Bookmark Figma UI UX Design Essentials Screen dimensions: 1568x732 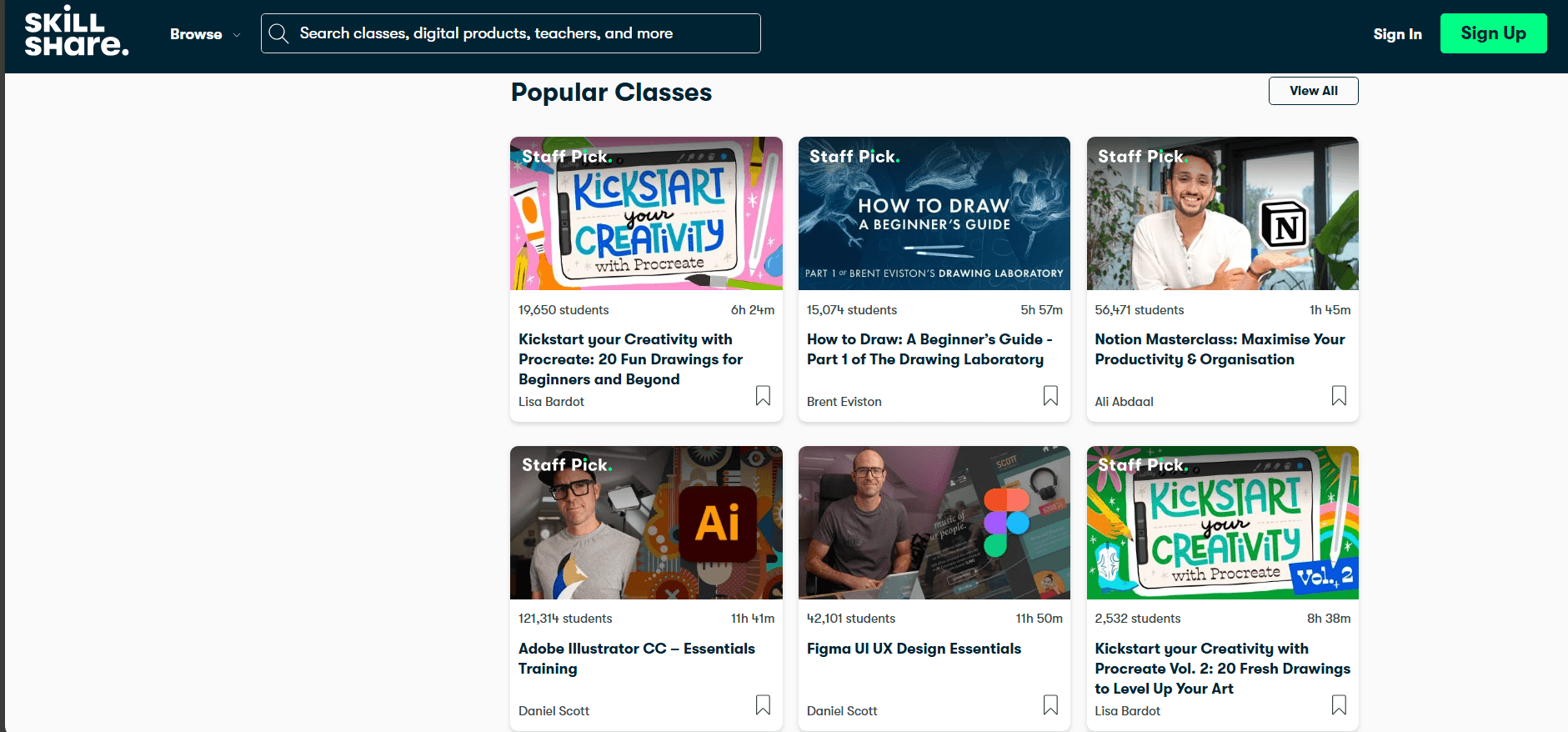pos(1050,704)
